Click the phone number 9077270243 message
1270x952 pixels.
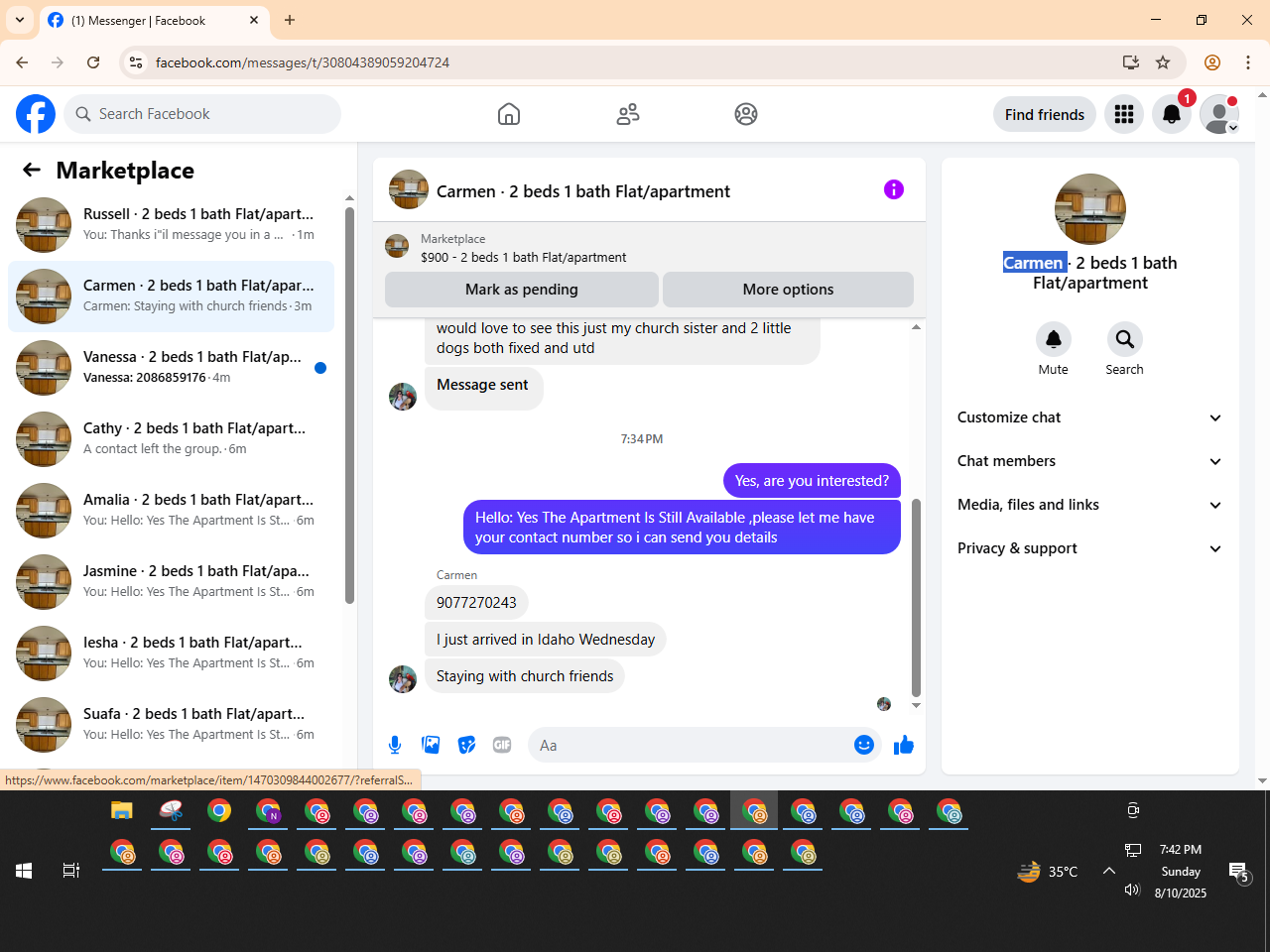tap(476, 602)
